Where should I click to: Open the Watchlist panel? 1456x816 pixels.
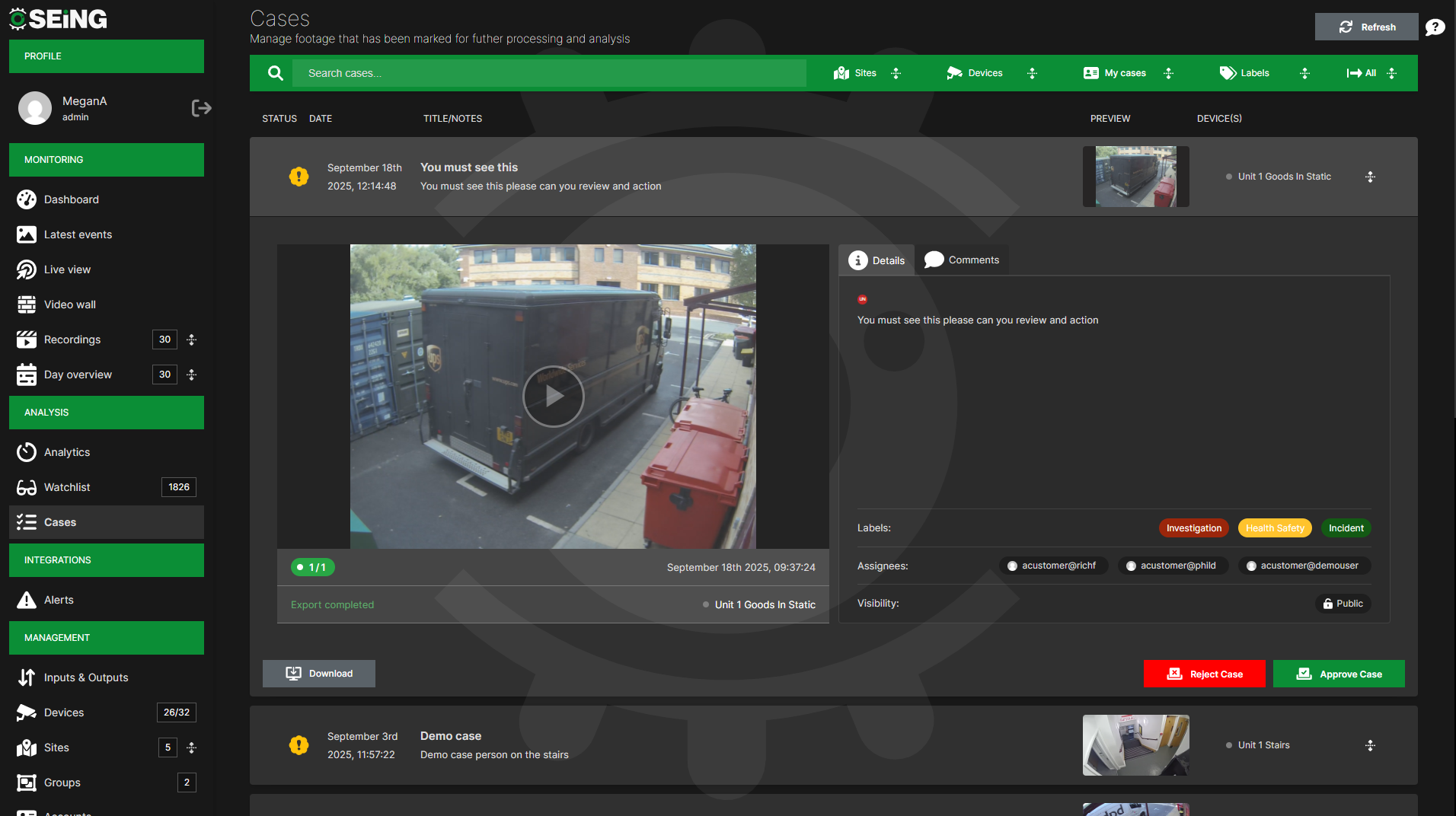[68, 487]
